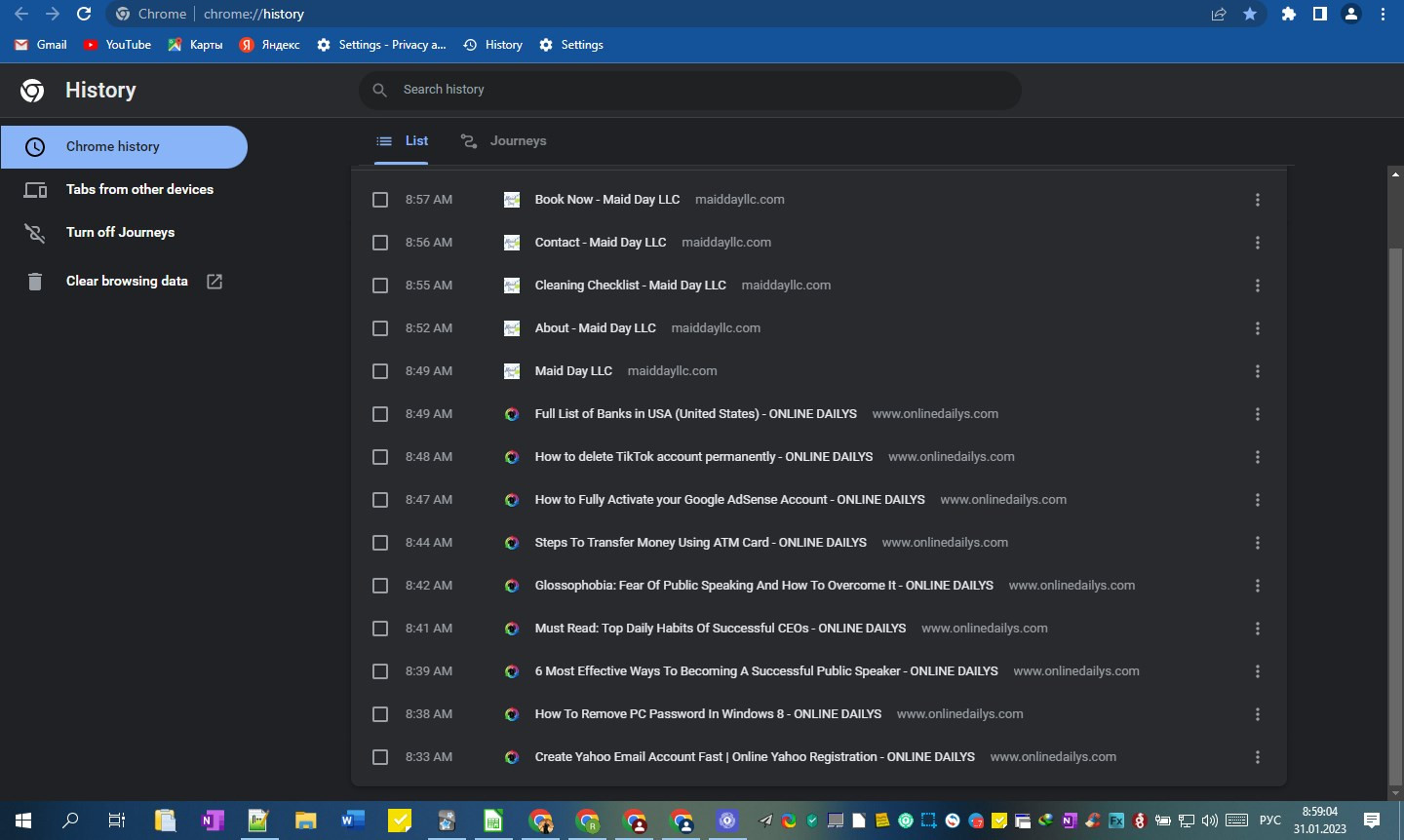Screen dimensions: 1404x840
Task: Open the Chrome main three-dot menu
Action: pos(1383,14)
